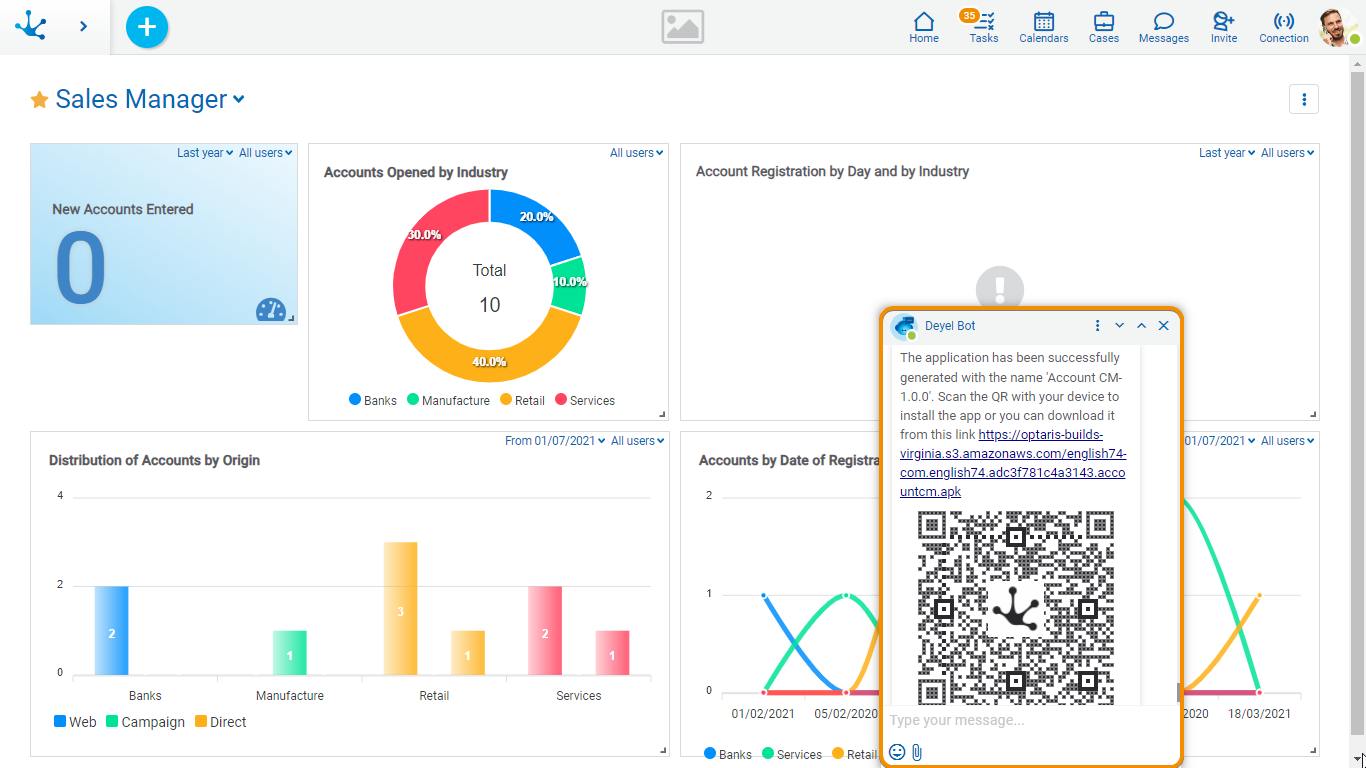Click the APK download link in chat
1366x768 pixels.
pyautogui.click(x=1012, y=463)
